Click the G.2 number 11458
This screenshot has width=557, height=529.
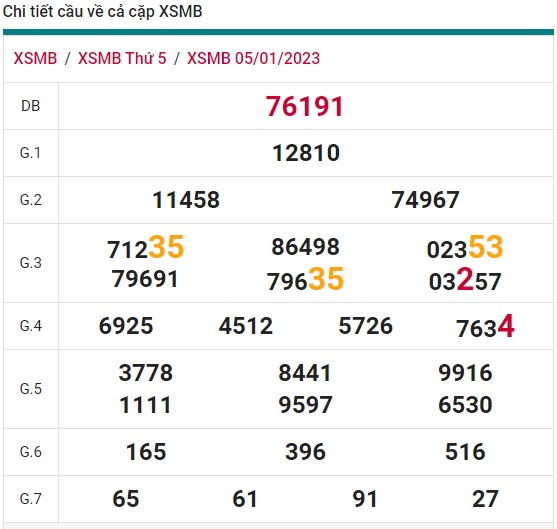186,200
